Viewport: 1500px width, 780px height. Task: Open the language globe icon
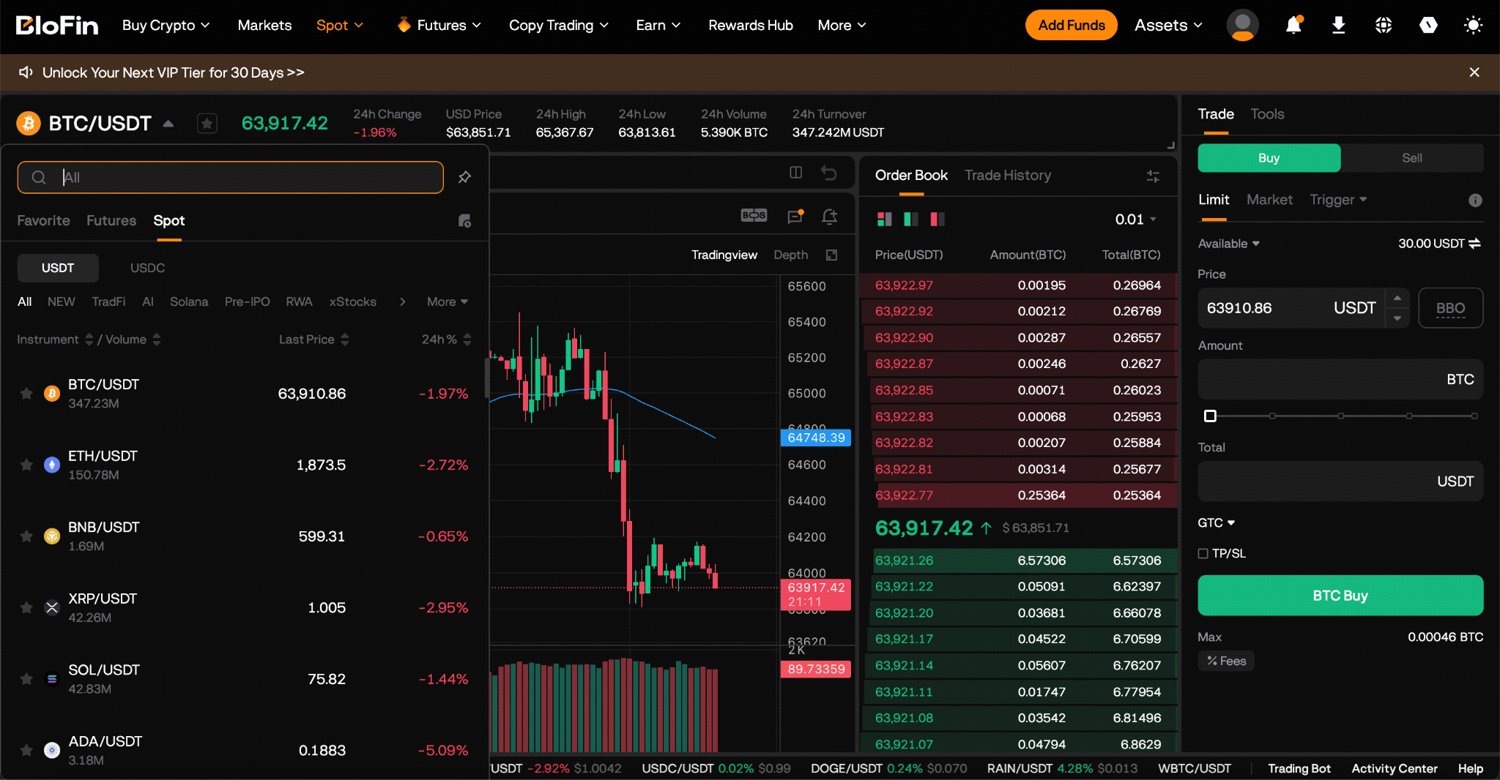coord(1383,25)
